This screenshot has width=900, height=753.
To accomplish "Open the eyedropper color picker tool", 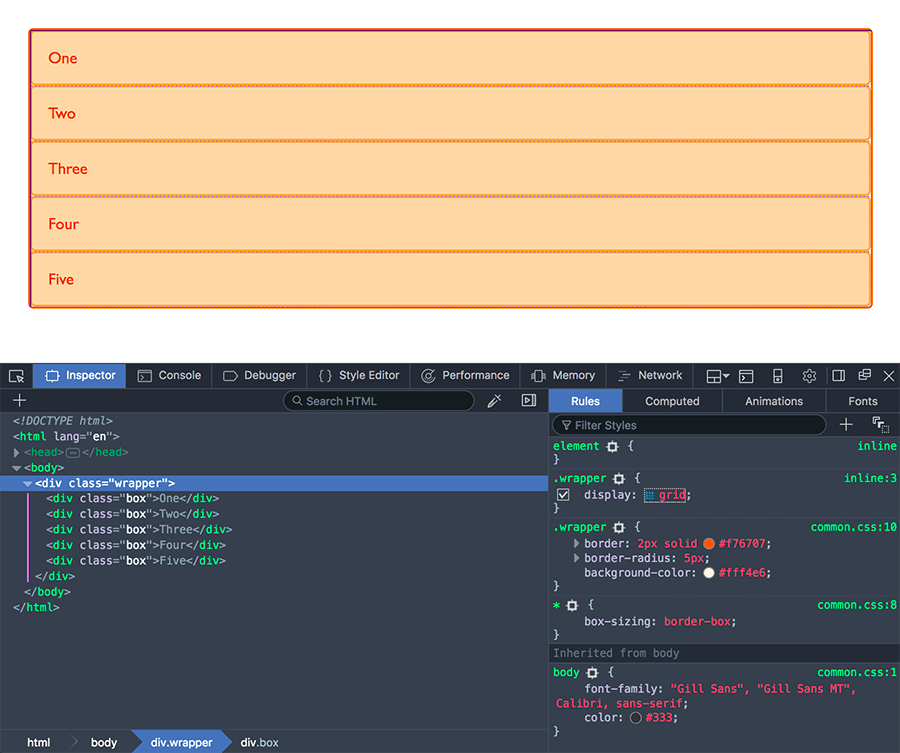I will coord(494,400).
